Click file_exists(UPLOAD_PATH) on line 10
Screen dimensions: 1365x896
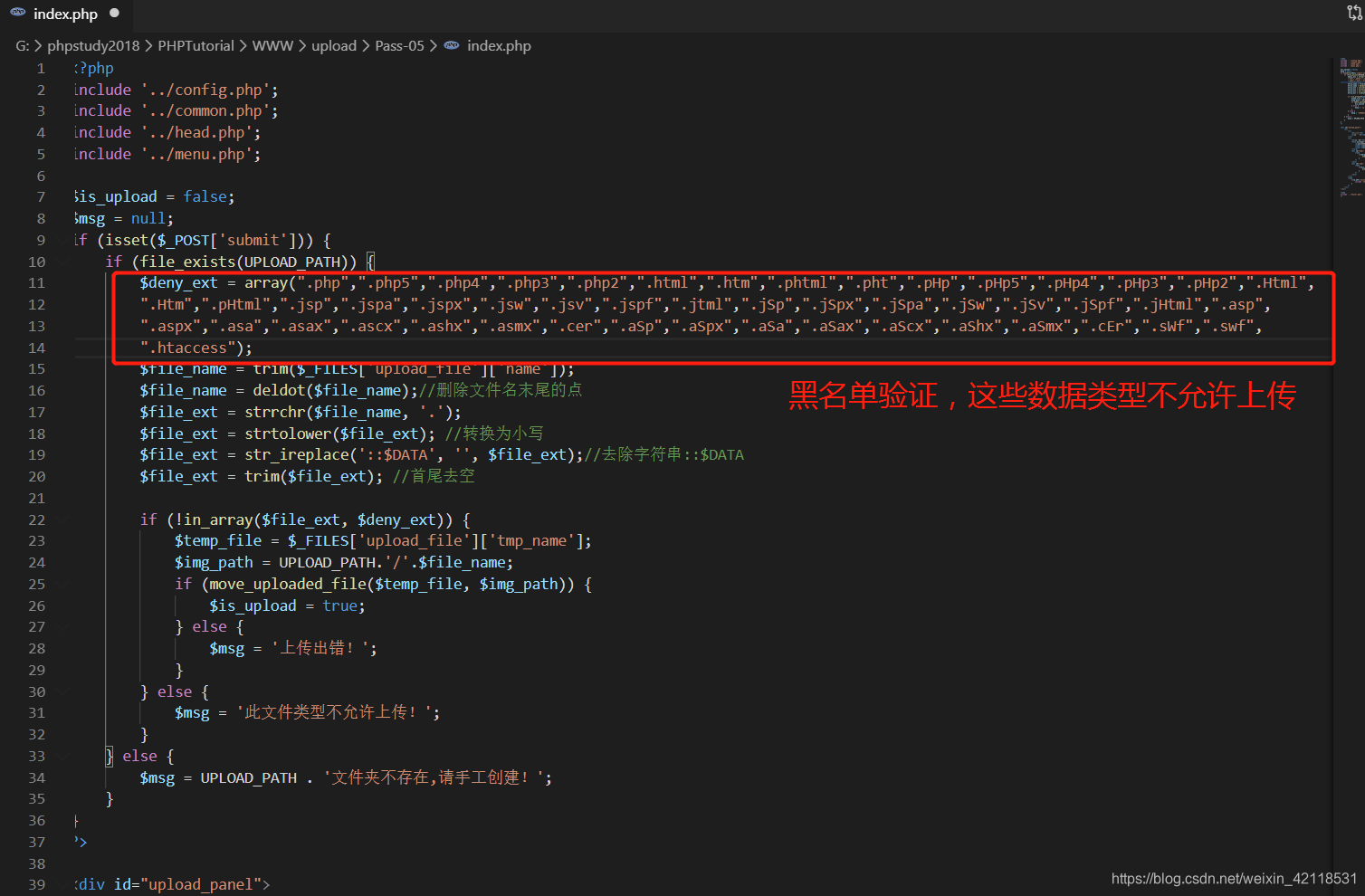pyautogui.click(x=244, y=262)
